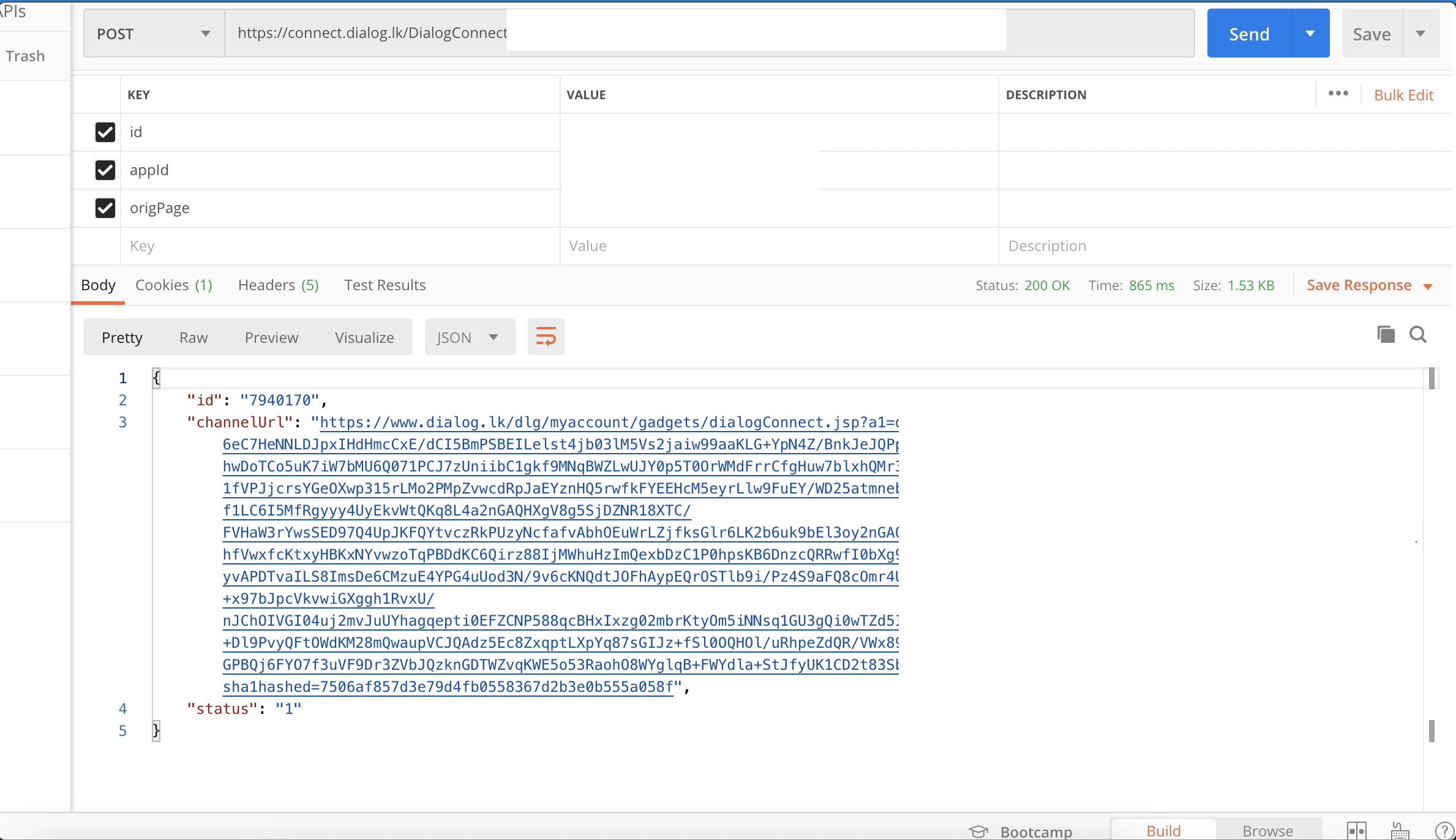Open keyboard shortcuts icon in status bar
The height and width of the screenshot is (840, 1456).
pos(1400,830)
